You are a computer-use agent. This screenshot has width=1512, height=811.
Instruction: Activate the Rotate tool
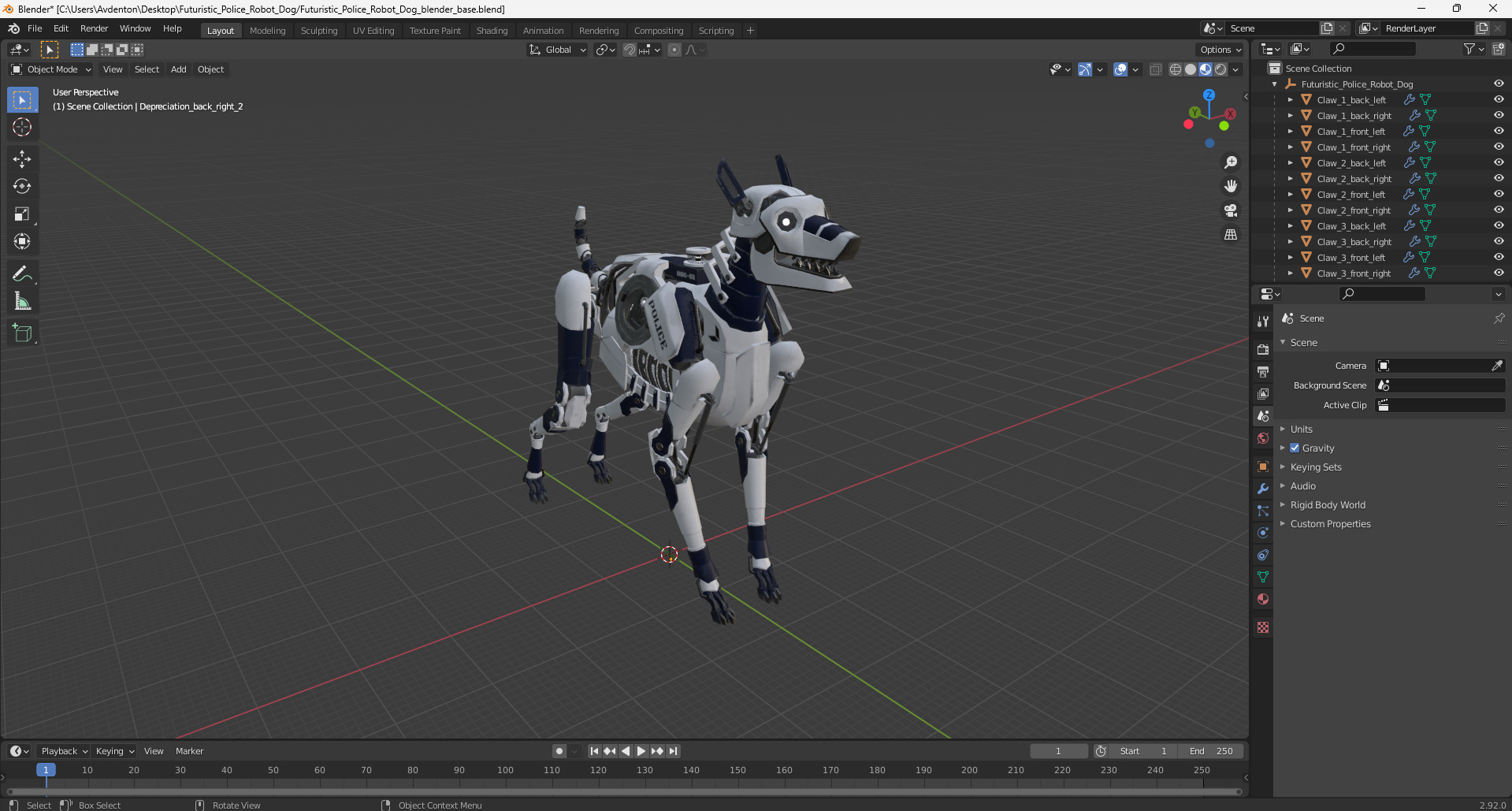coord(22,187)
